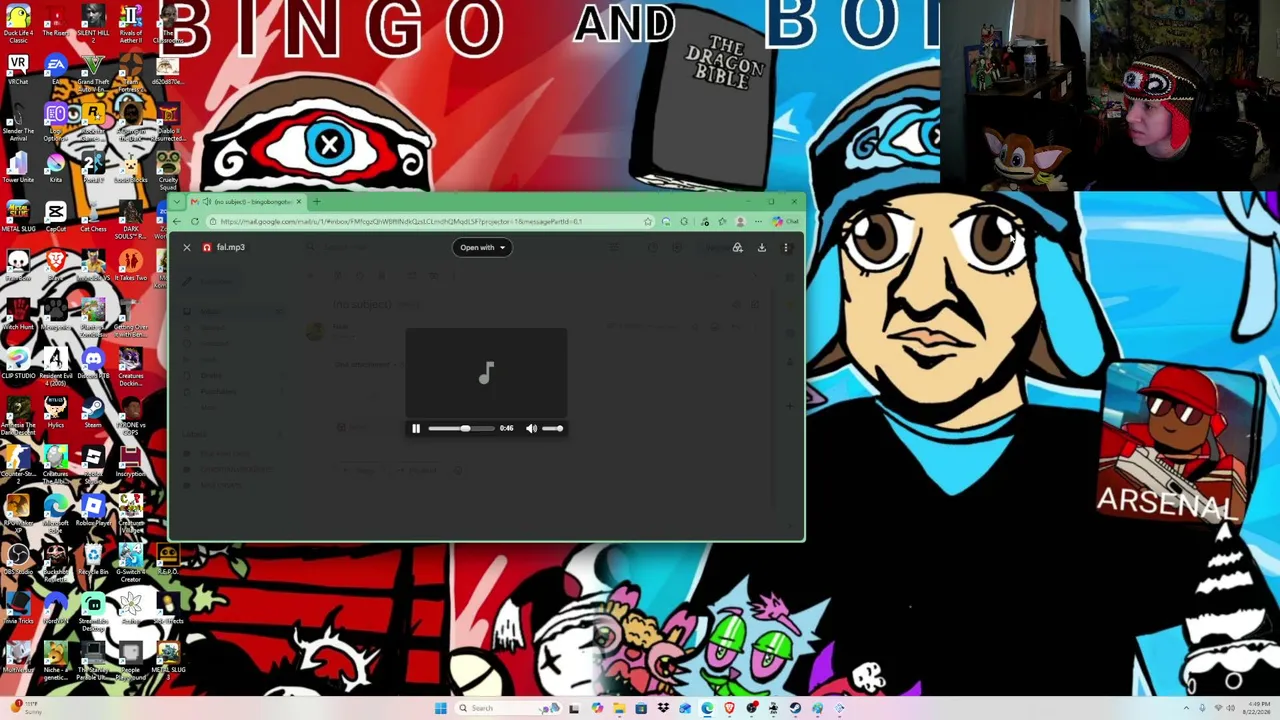Screen dimensions: 1280x720
Task: Launch Steam from the desktop
Action: coord(93,412)
